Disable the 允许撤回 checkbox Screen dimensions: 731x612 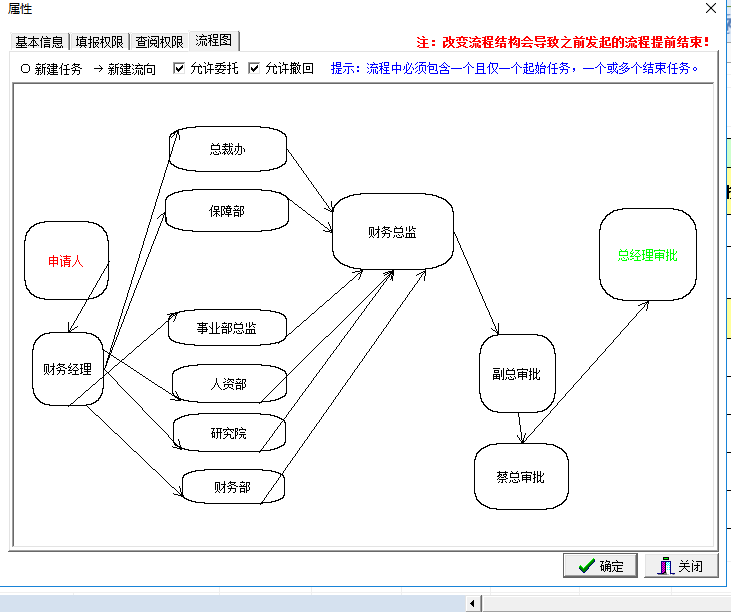[254, 69]
